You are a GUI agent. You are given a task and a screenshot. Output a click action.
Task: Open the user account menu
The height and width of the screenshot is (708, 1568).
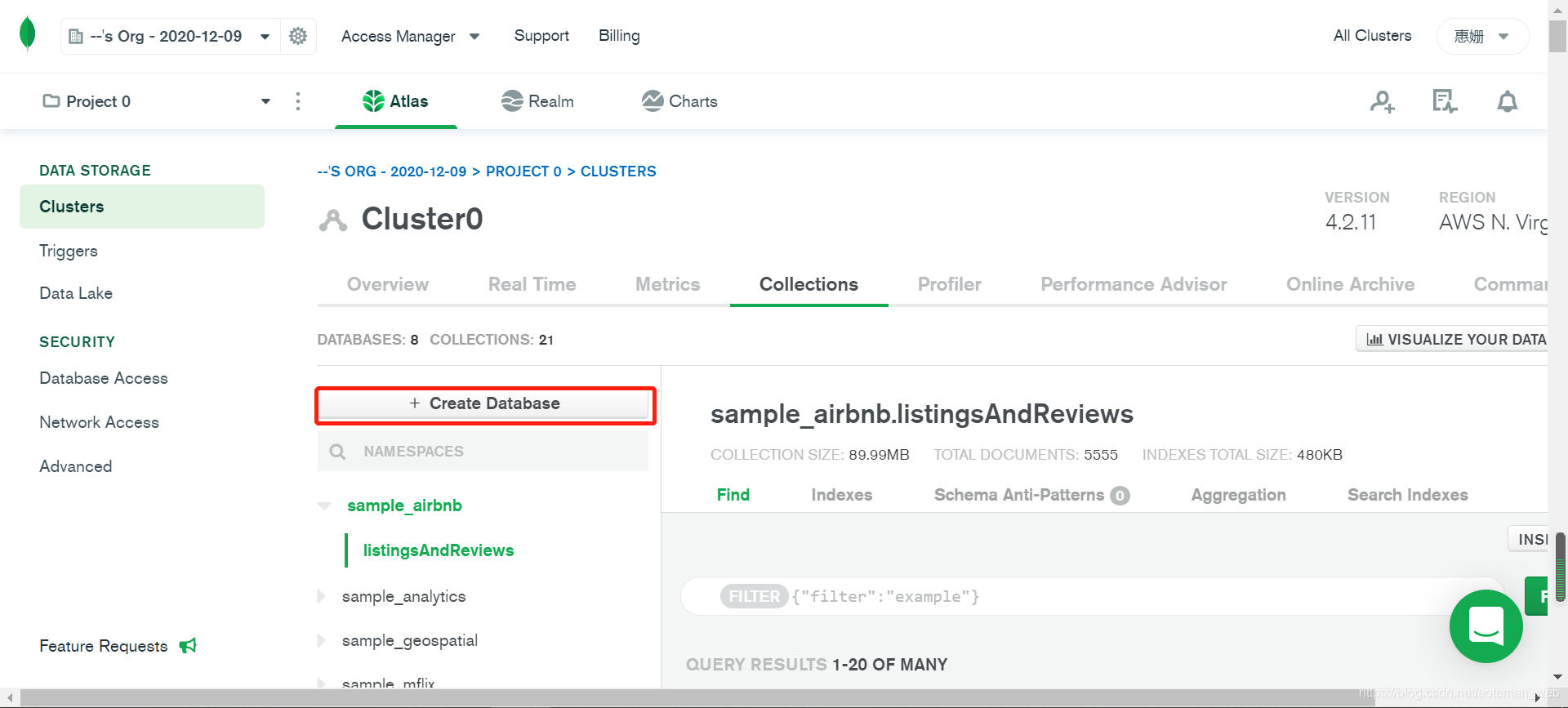point(1482,36)
